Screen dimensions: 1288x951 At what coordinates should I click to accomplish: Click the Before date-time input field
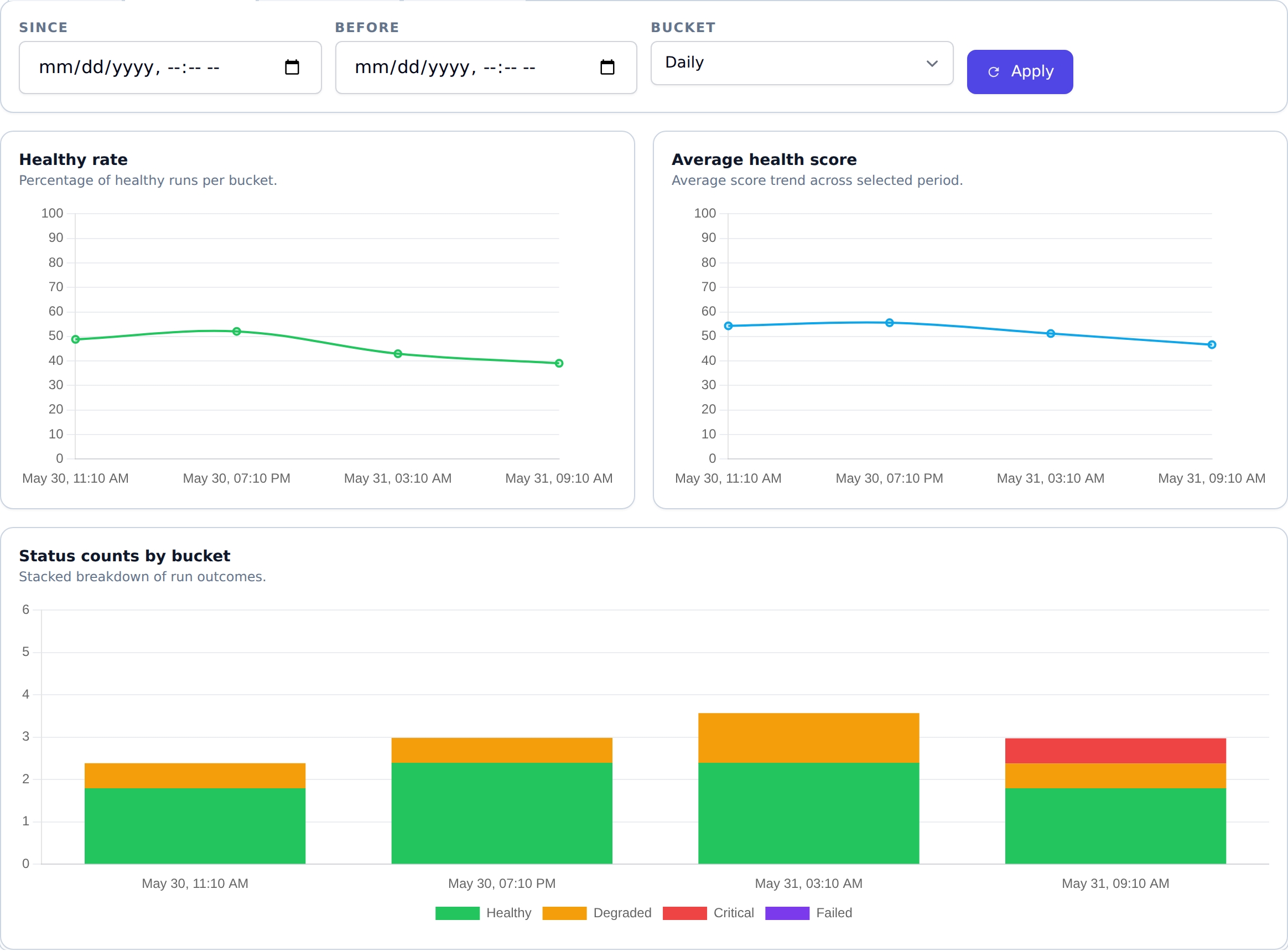click(x=486, y=68)
